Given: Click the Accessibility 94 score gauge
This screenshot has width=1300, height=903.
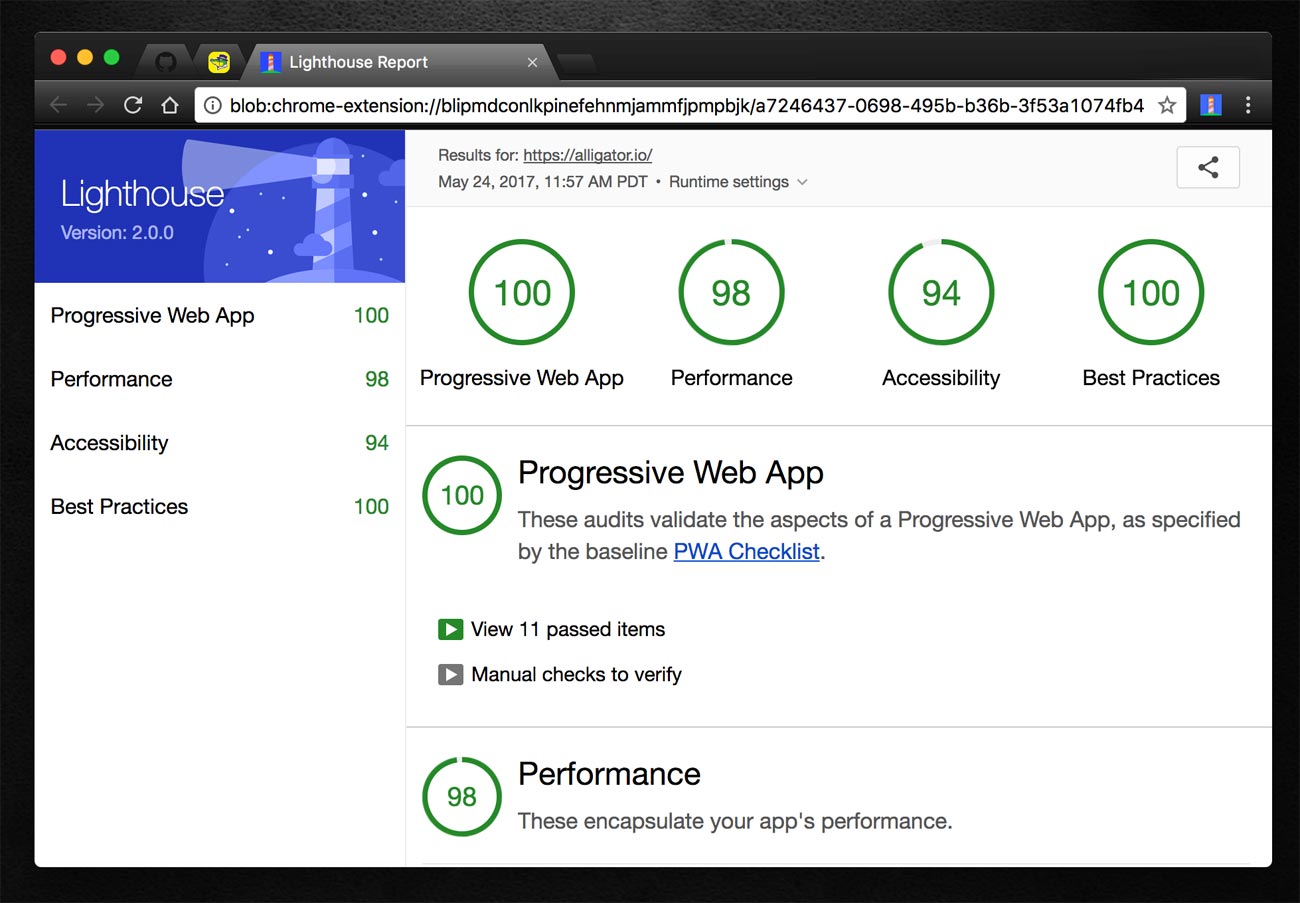Looking at the screenshot, I should coord(941,293).
